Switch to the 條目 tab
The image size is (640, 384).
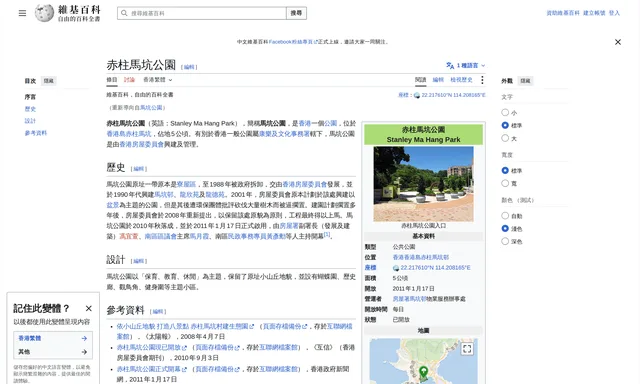[x=112, y=80]
